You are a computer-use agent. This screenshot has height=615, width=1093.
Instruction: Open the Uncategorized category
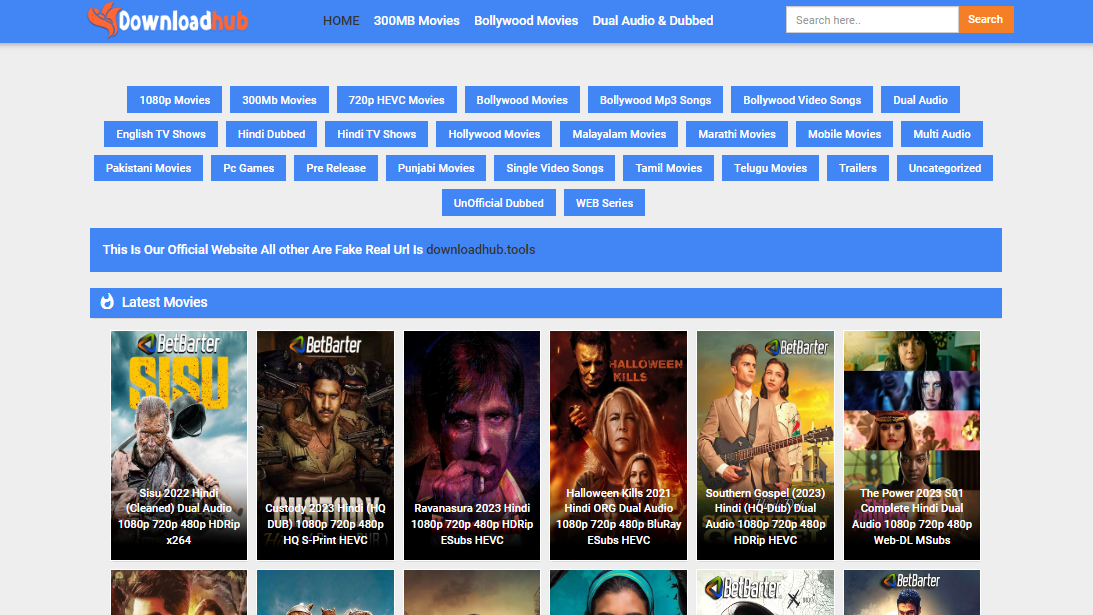[x=945, y=168]
